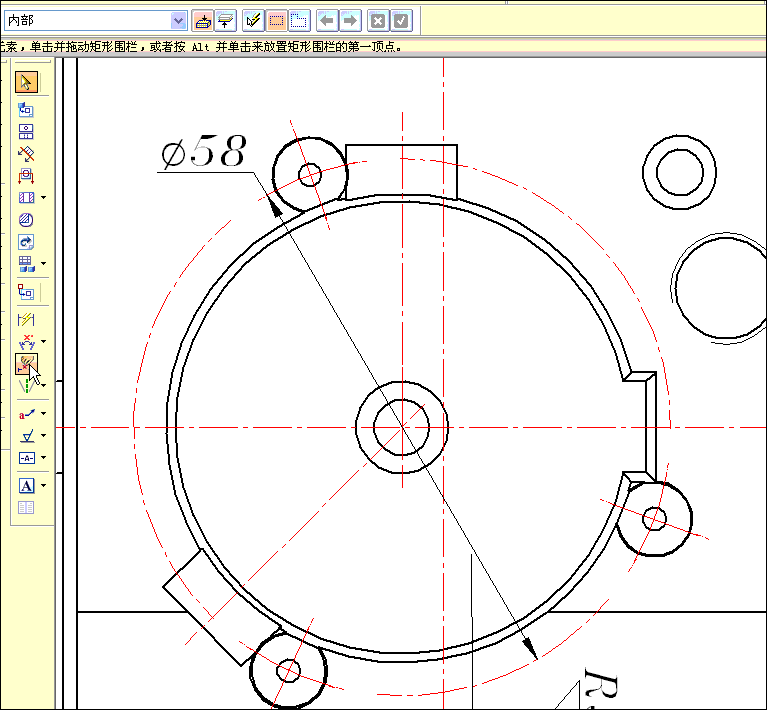Select the Leader annotation tool
The height and width of the screenshot is (710, 767).
26,414
